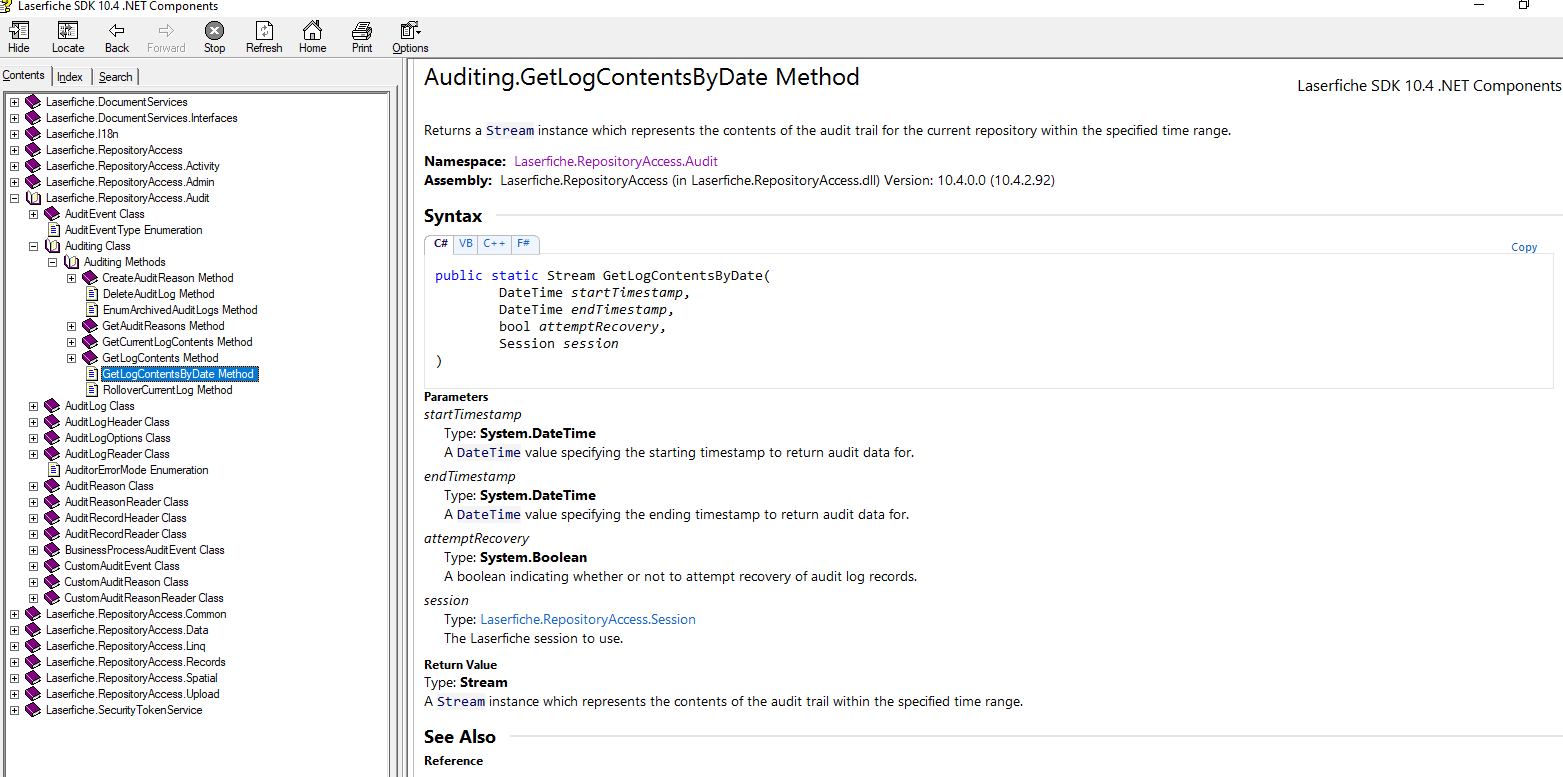Open the Laserfiche.RepositoryAccess.Session type link
1563x777 pixels.
[x=587, y=619]
